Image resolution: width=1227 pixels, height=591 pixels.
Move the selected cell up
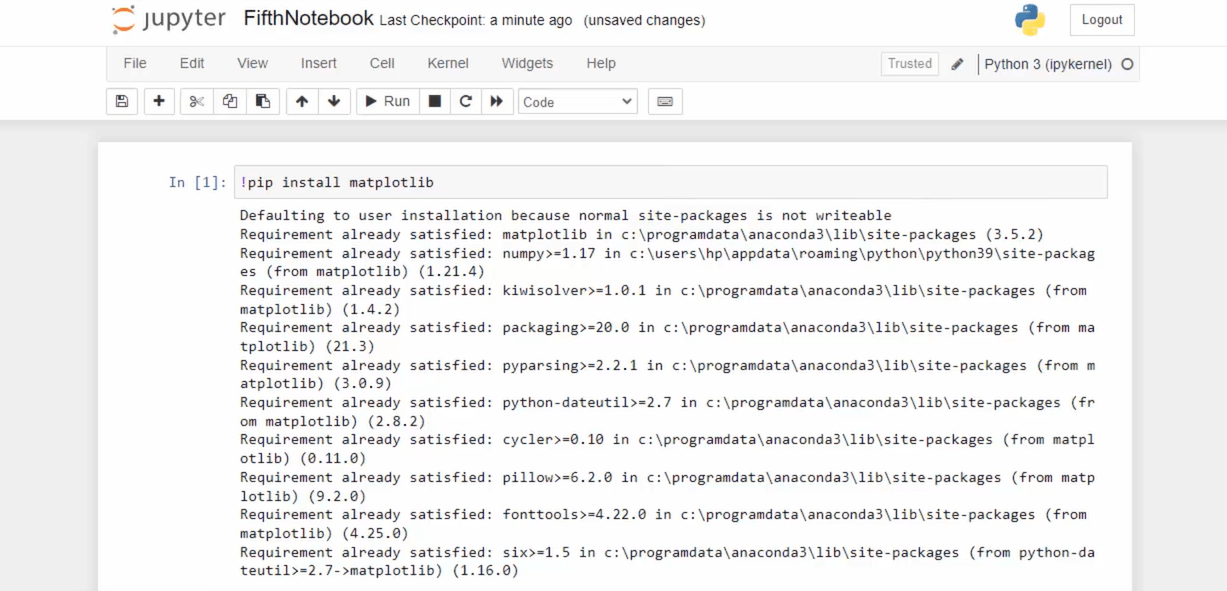pyautogui.click(x=301, y=101)
